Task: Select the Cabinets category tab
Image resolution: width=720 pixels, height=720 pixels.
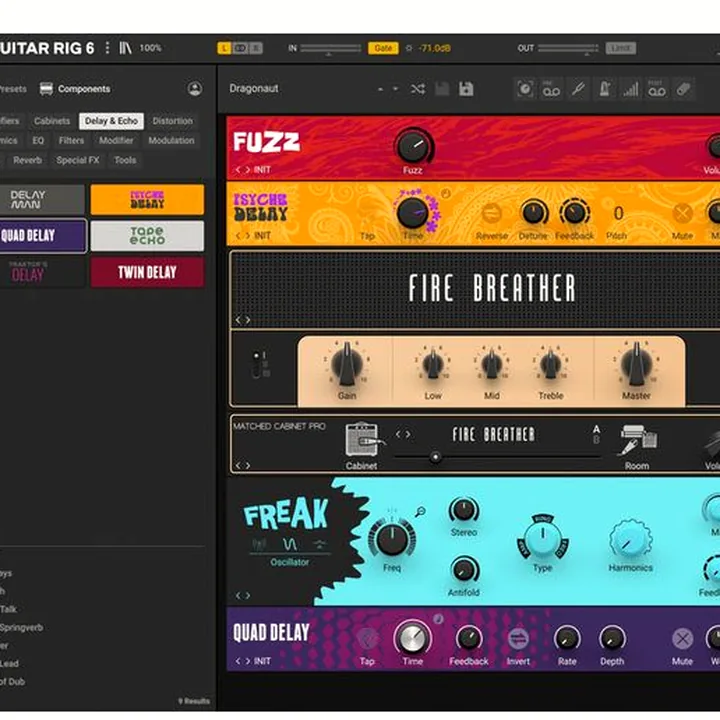Action: pos(52,121)
